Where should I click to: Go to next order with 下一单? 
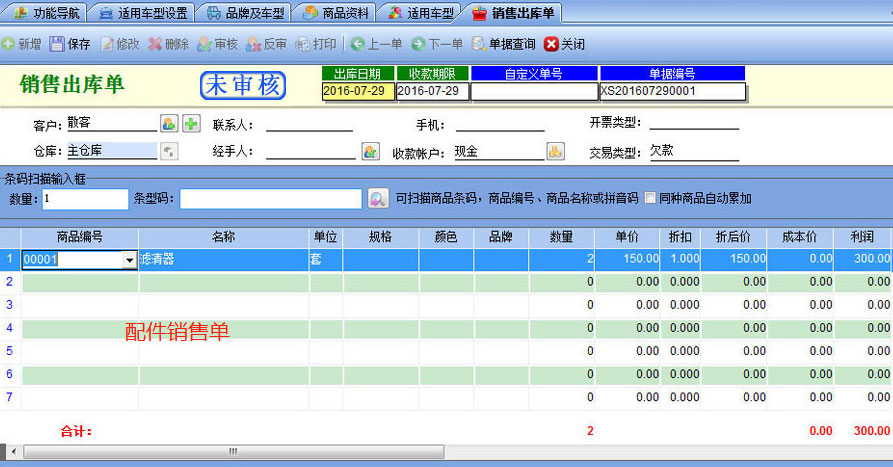coord(418,44)
